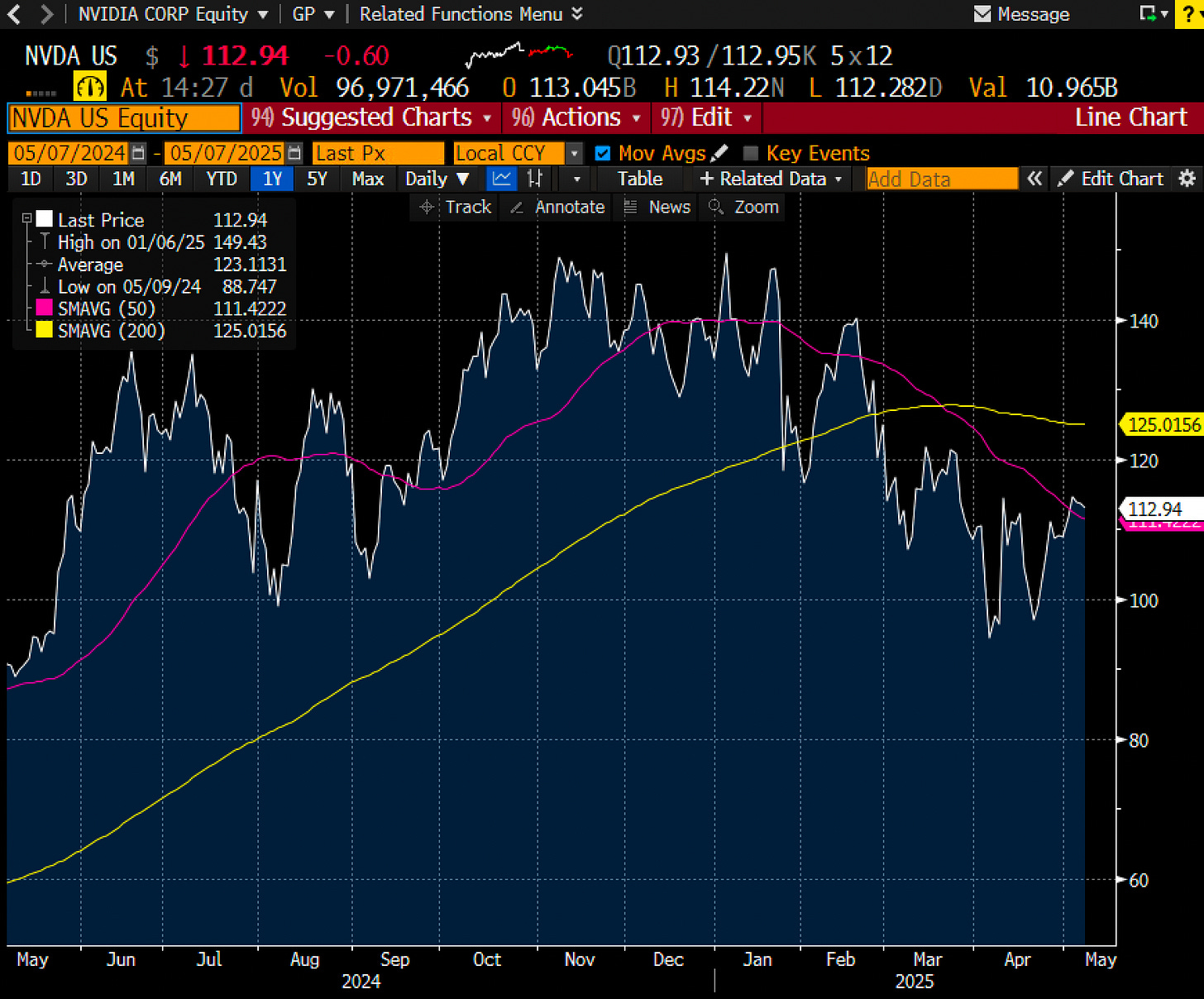1204x999 pixels.
Task: Select the Max range tab
Action: [x=368, y=179]
